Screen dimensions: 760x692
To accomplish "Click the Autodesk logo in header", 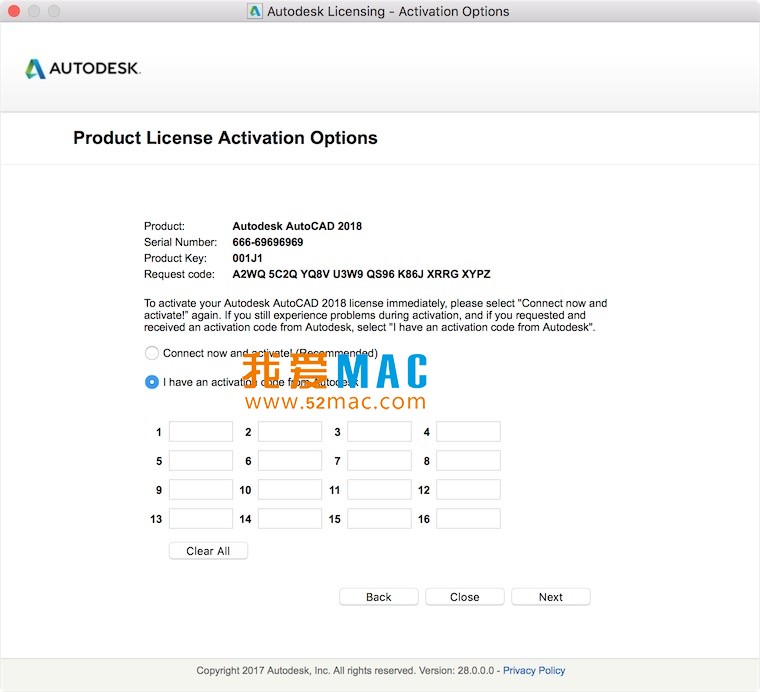I will pyautogui.click(x=83, y=69).
